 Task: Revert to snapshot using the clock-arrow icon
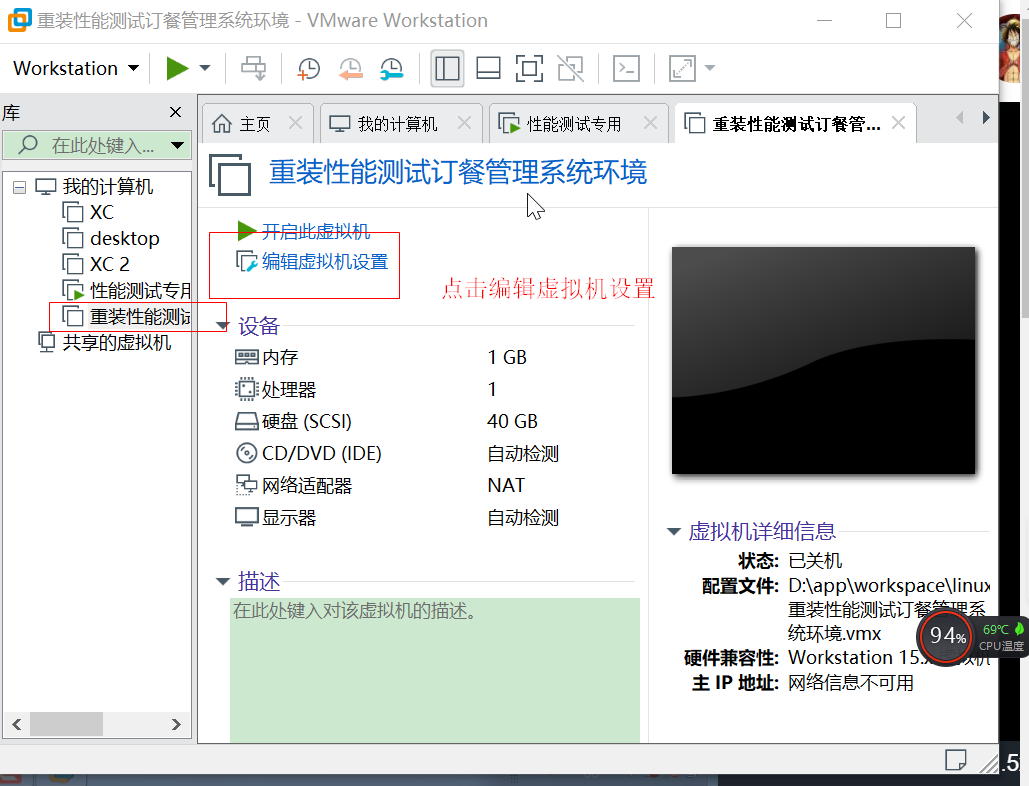[x=350, y=68]
